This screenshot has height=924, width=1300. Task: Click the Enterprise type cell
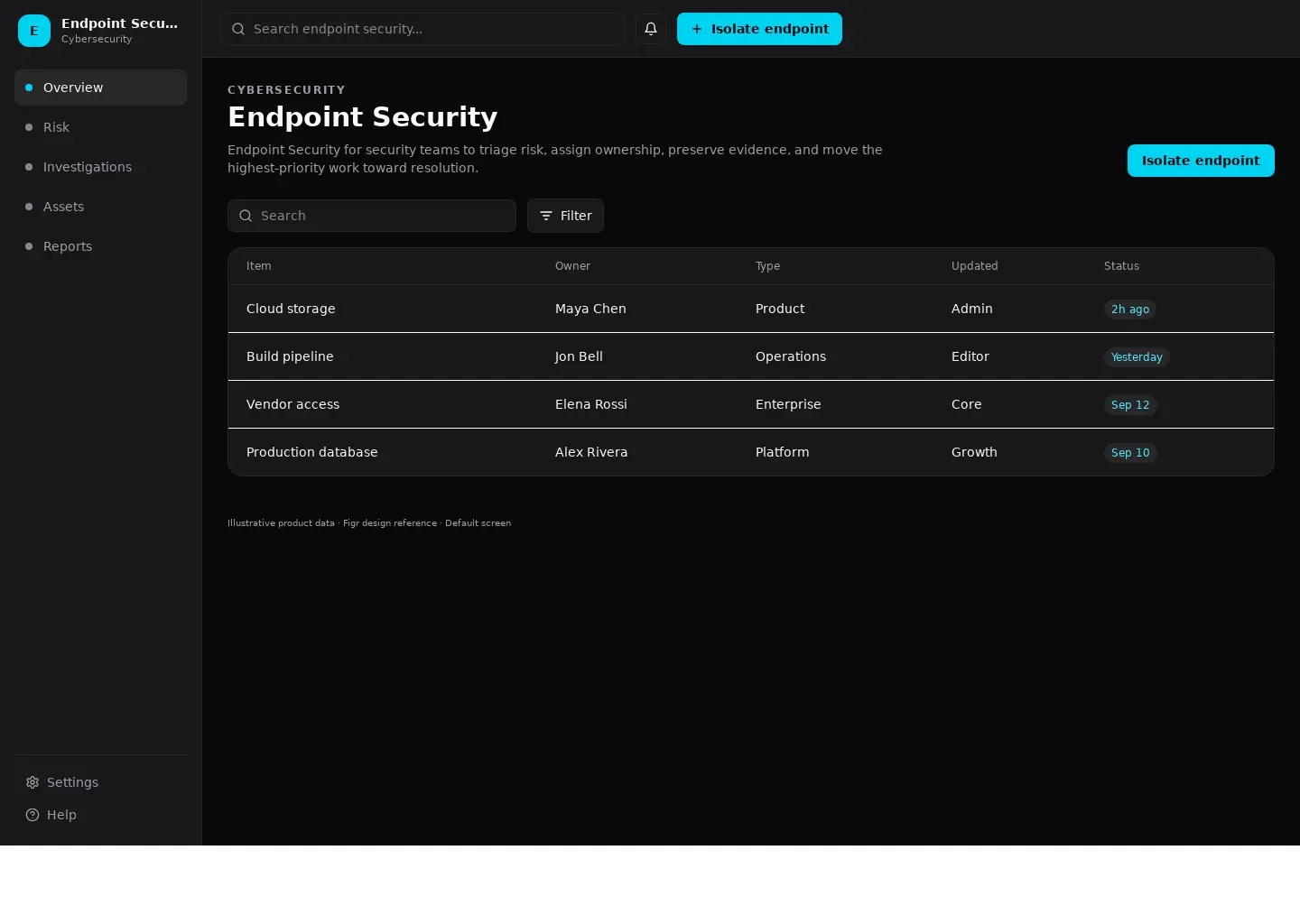788,404
